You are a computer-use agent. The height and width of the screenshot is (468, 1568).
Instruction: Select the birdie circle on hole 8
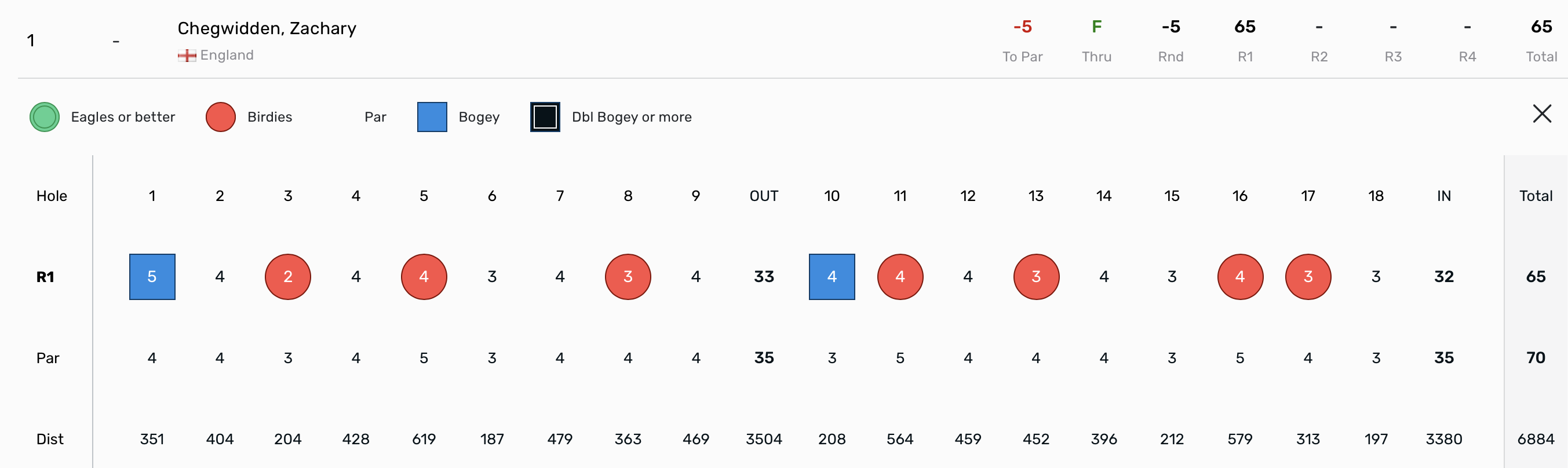[628, 277]
